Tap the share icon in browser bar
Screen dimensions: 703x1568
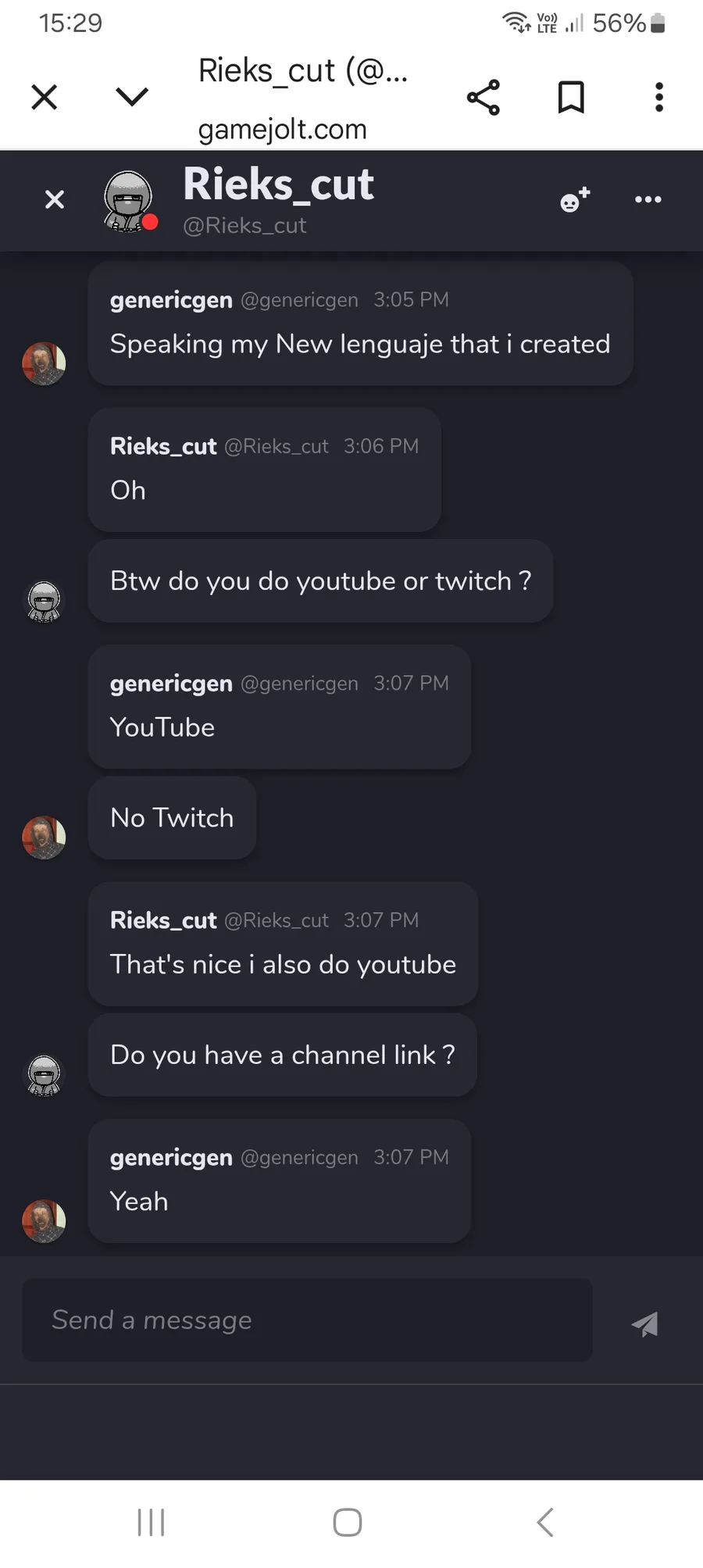(x=484, y=98)
